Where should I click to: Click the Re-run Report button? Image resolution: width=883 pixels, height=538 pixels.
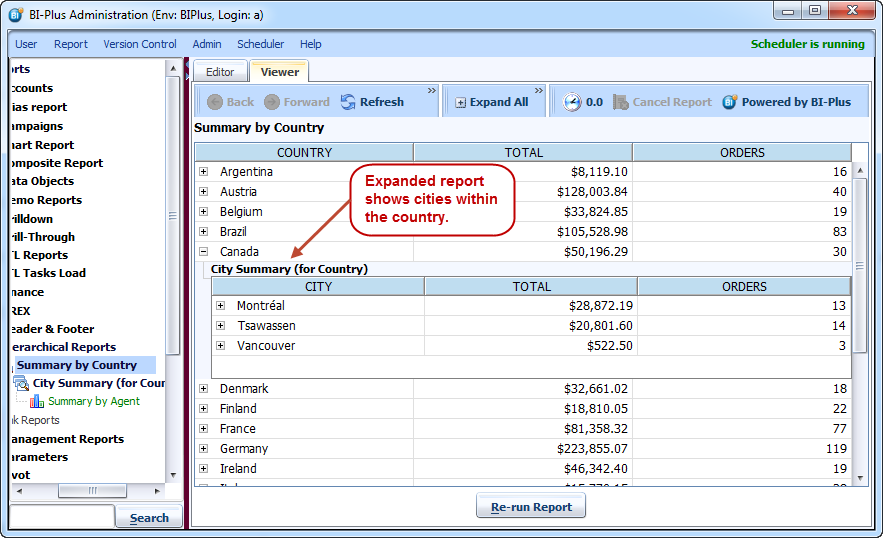(531, 507)
